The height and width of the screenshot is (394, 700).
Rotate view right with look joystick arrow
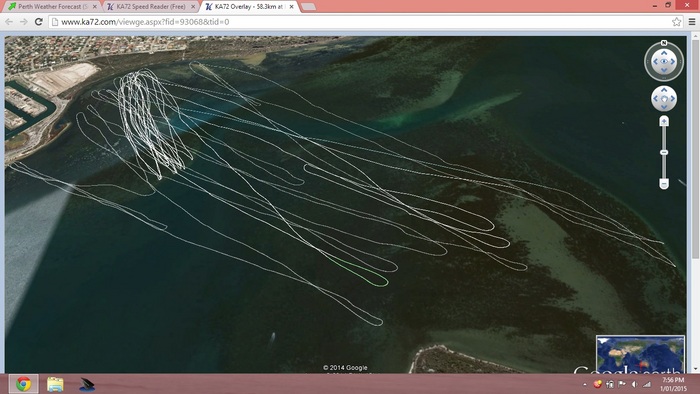click(673, 62)
